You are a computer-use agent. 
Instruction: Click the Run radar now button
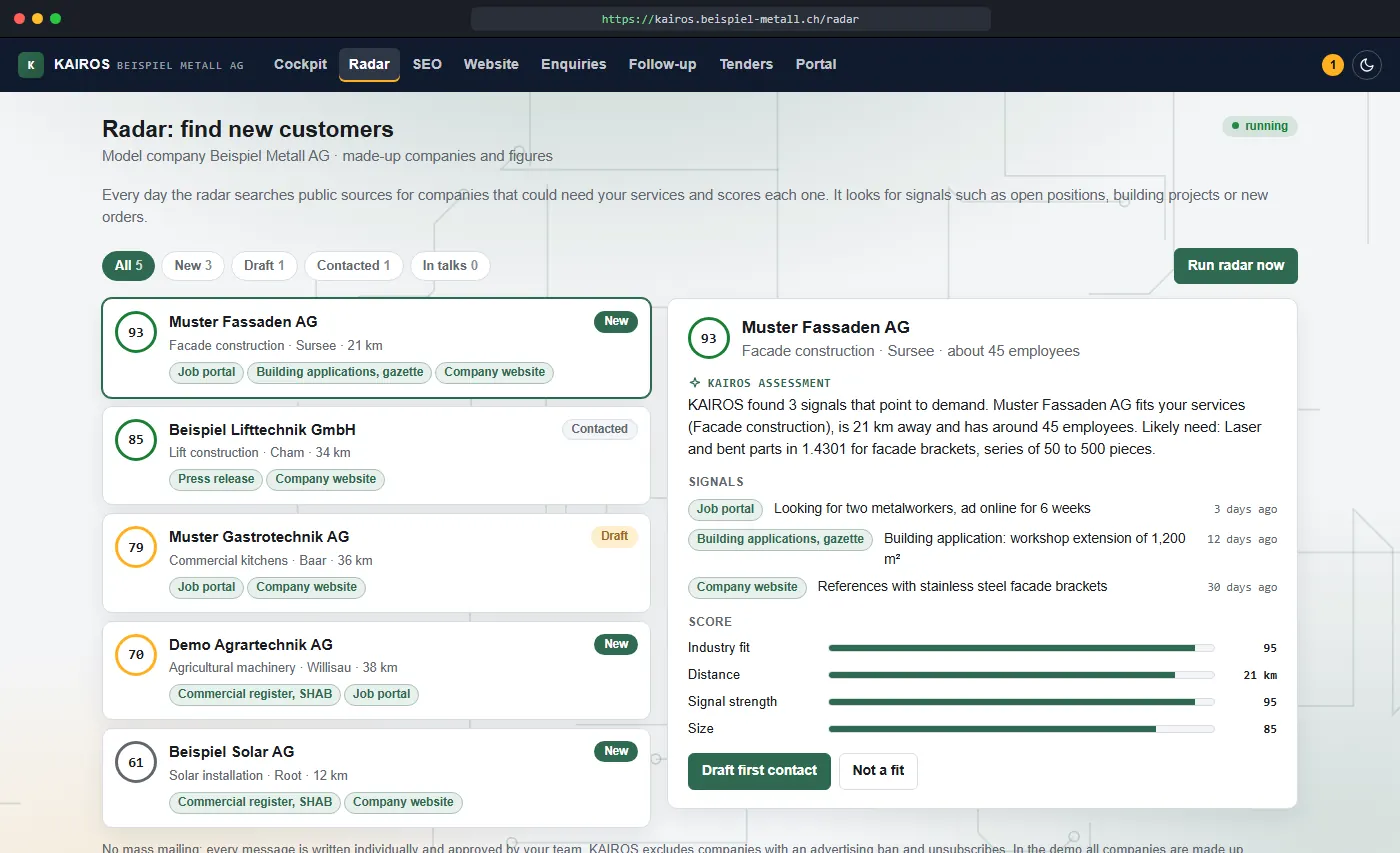point(1235,266)
